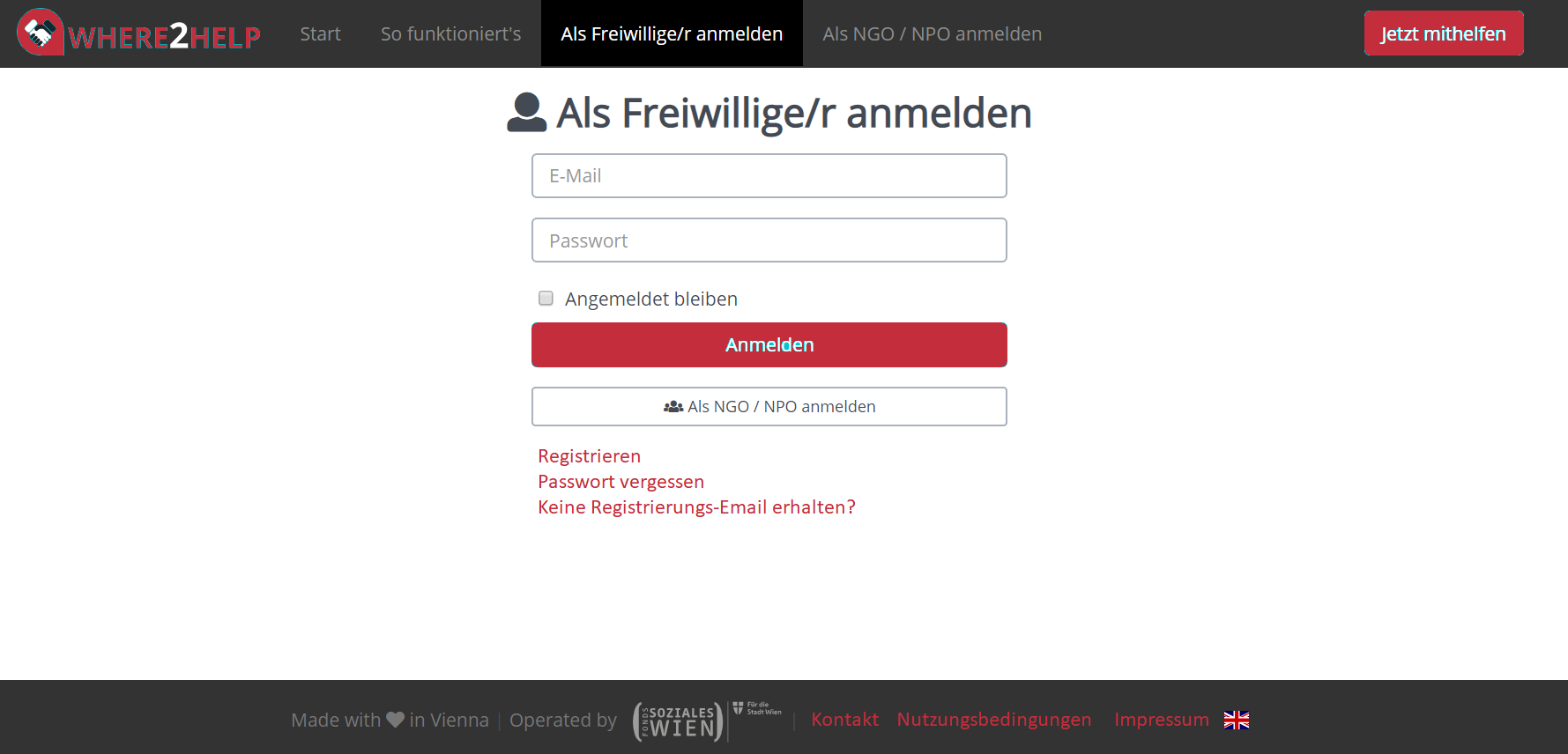1568x754 pixels.
Task: Switch language via the British flag icon
Action: 1236,720
